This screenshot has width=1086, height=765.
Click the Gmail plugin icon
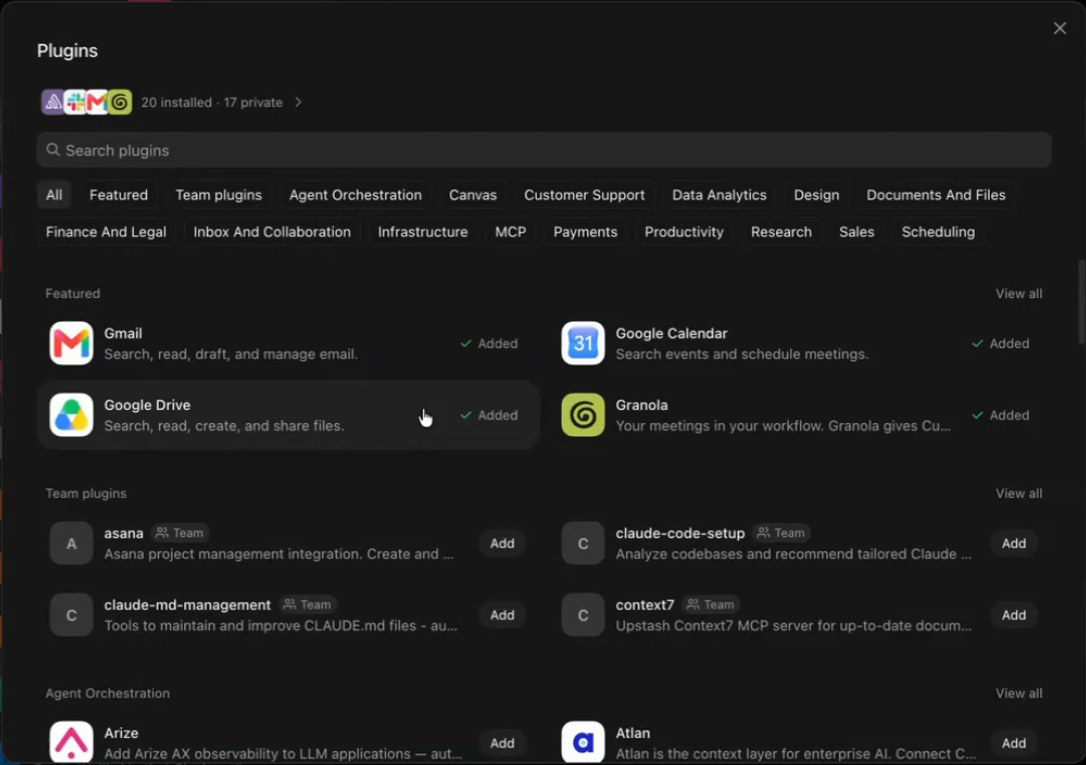[x=71, y=343]
